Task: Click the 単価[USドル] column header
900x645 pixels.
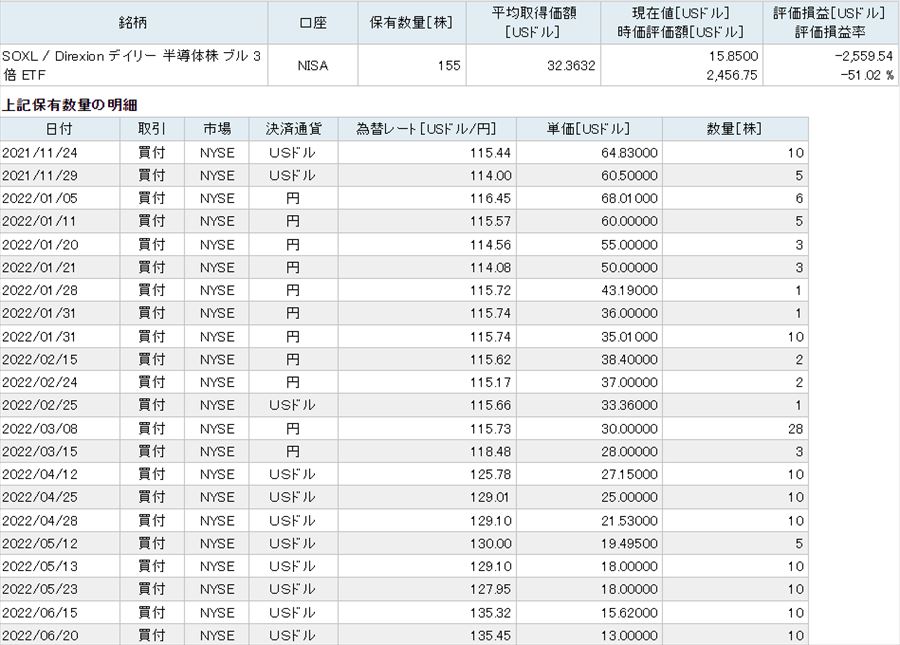Action: pos(589,129)
